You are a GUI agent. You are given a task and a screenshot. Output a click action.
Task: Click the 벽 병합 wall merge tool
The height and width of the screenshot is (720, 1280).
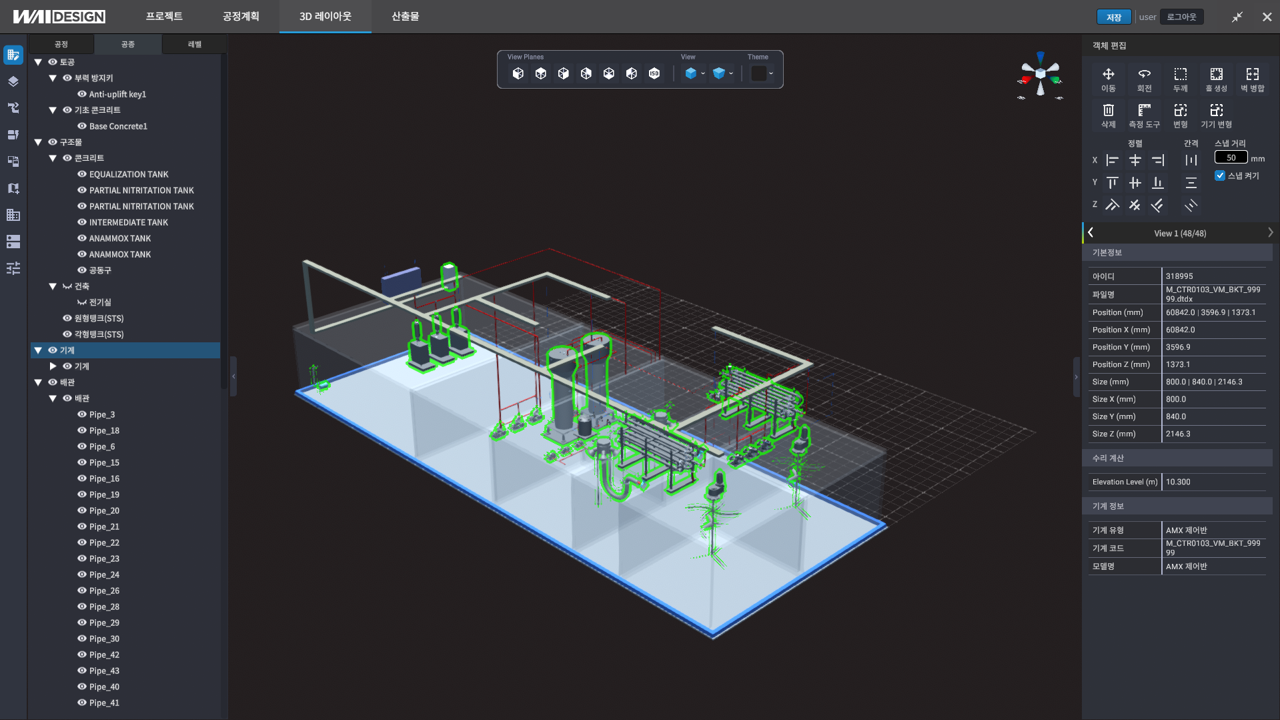point(1252,80)
